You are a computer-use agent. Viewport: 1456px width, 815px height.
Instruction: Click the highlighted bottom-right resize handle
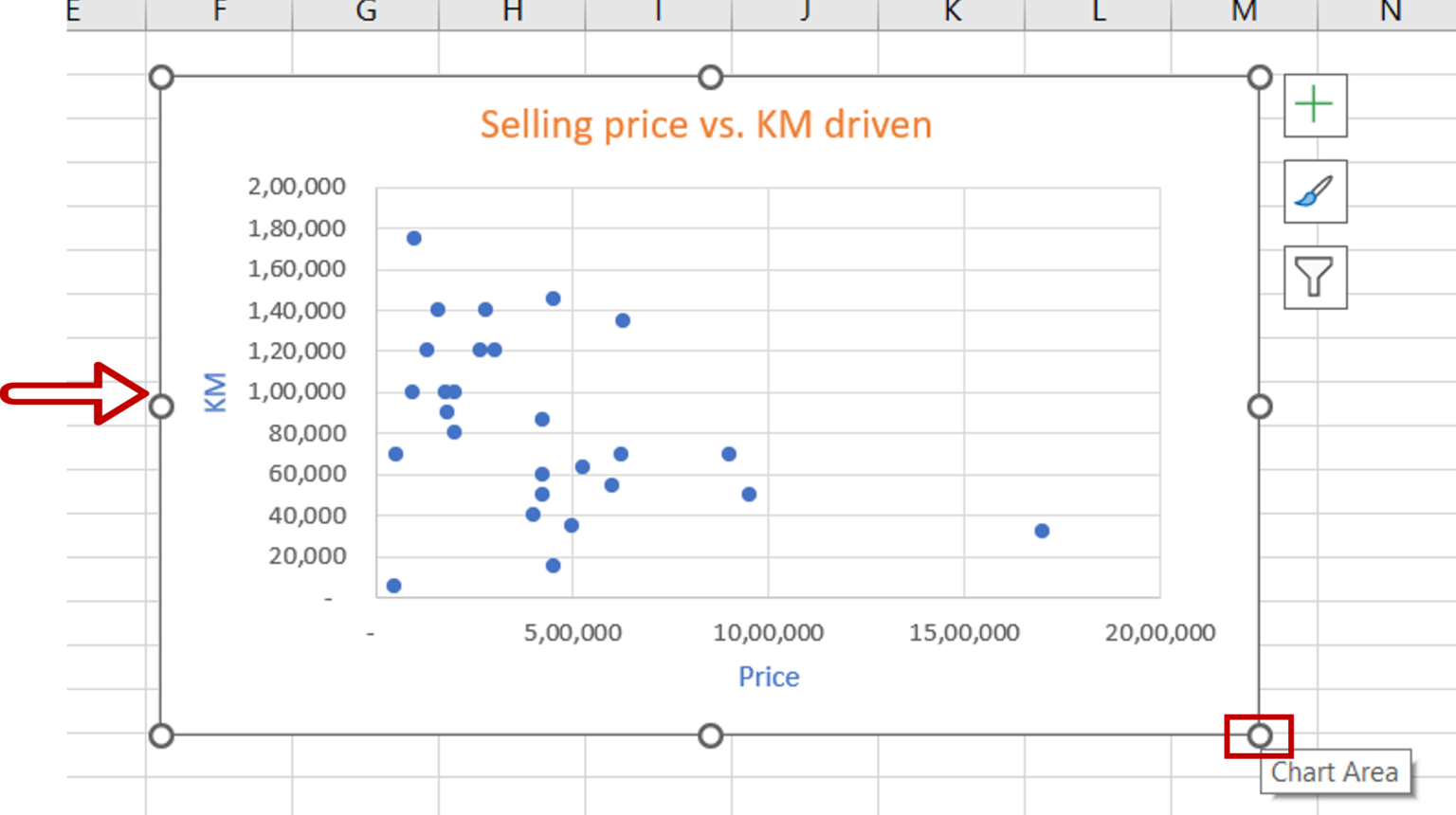point(1259,734)
